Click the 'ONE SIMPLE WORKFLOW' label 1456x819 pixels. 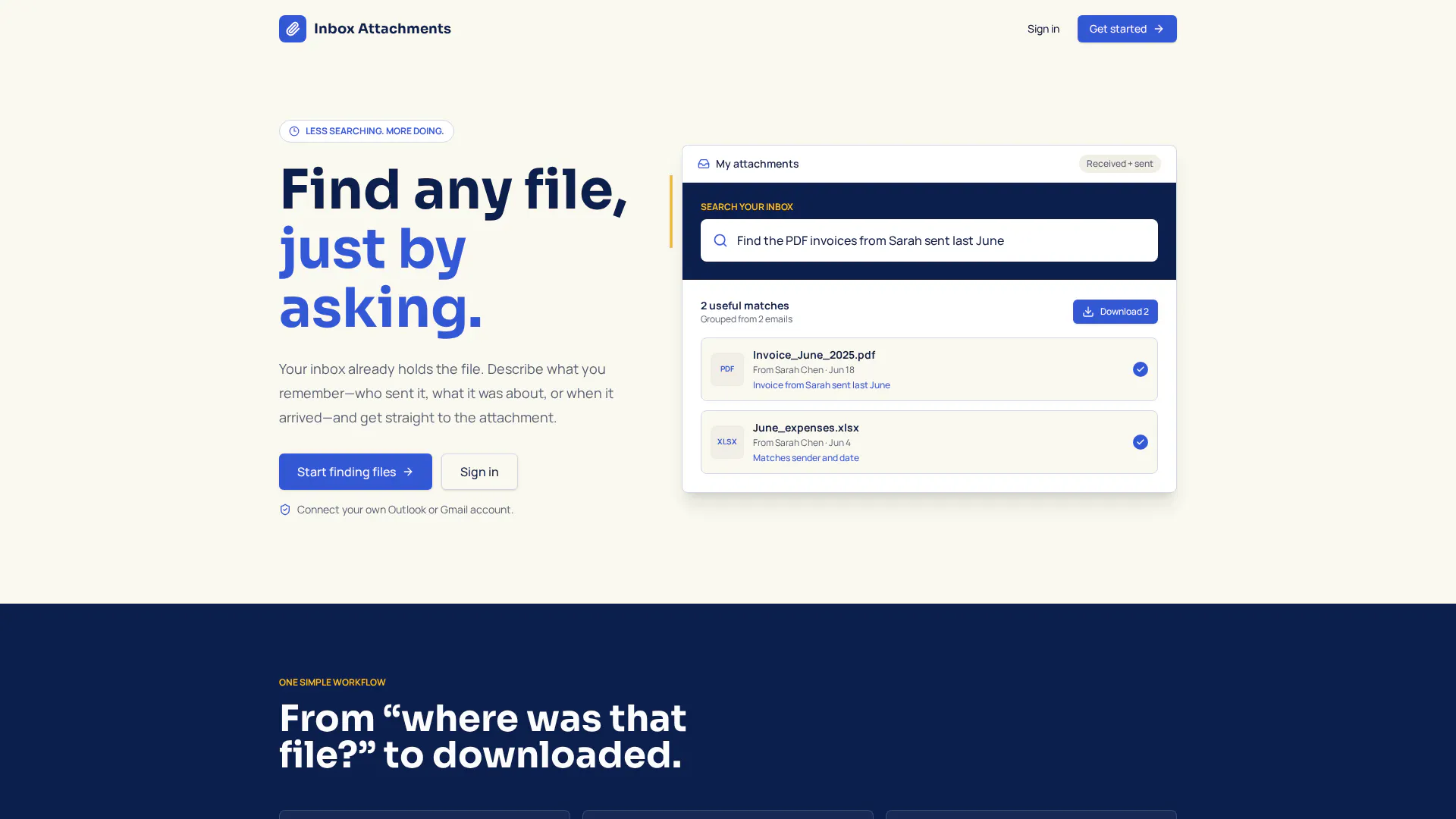(332, 682)
